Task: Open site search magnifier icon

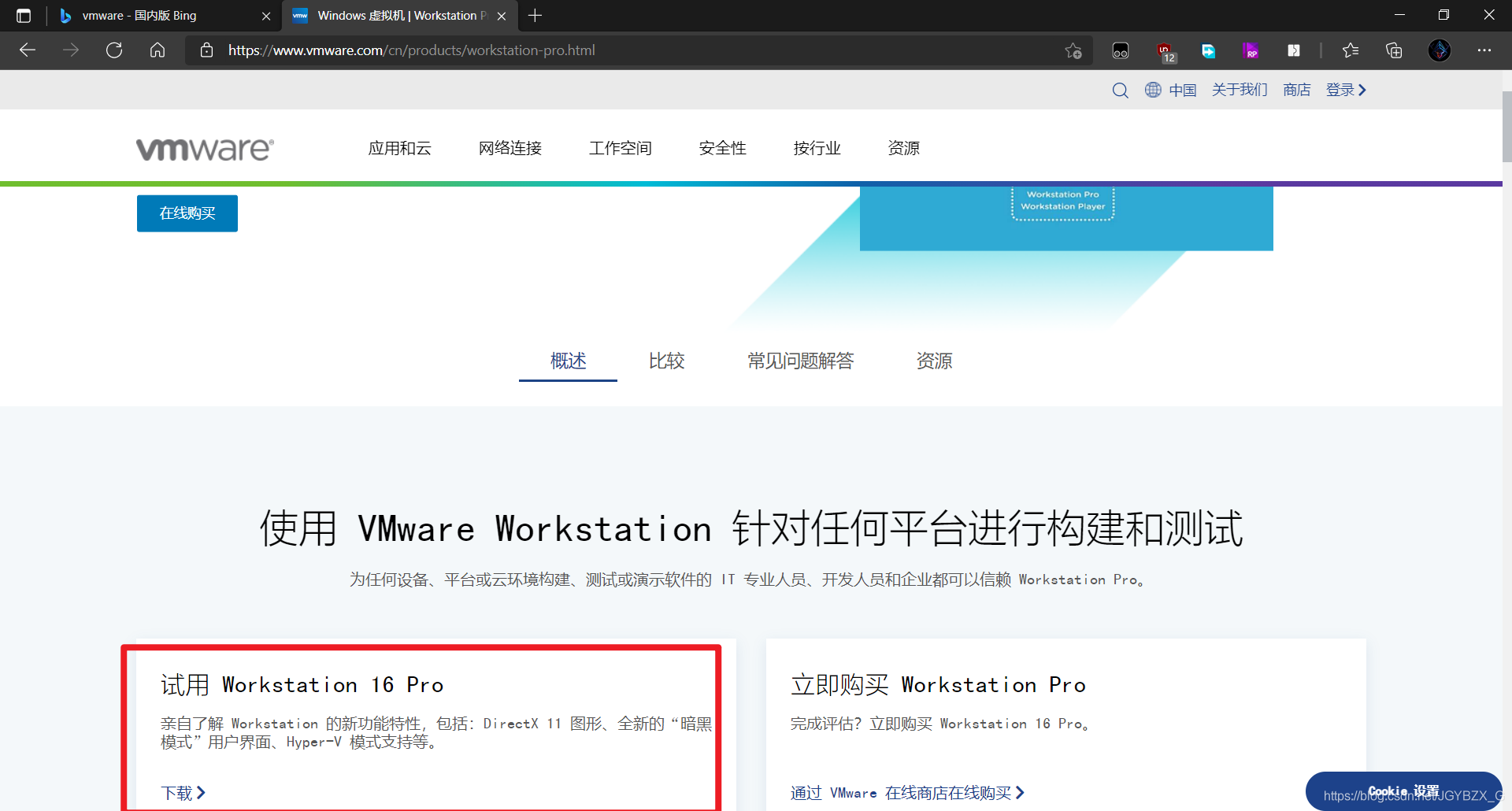Action: coord(1120,91)
